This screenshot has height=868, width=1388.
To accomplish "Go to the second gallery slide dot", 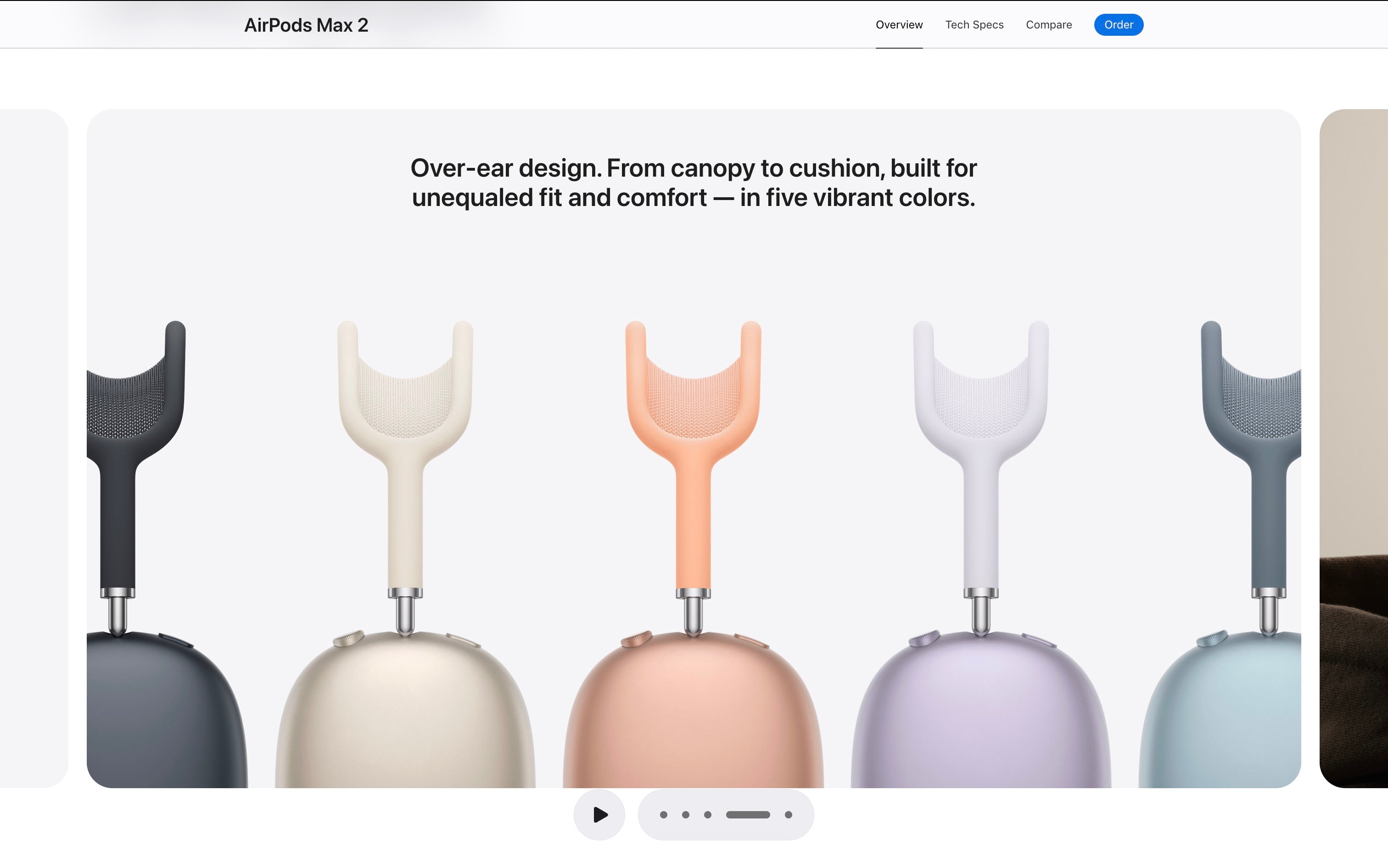I will click(685, 815).
